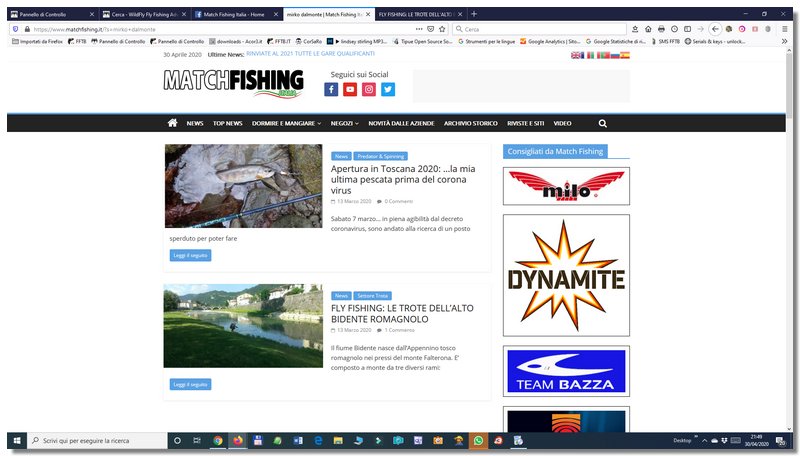This screenshot has height=456, width=800.
Task: Open Cortana circle on taskbar
Action: [x=178, y=440]
